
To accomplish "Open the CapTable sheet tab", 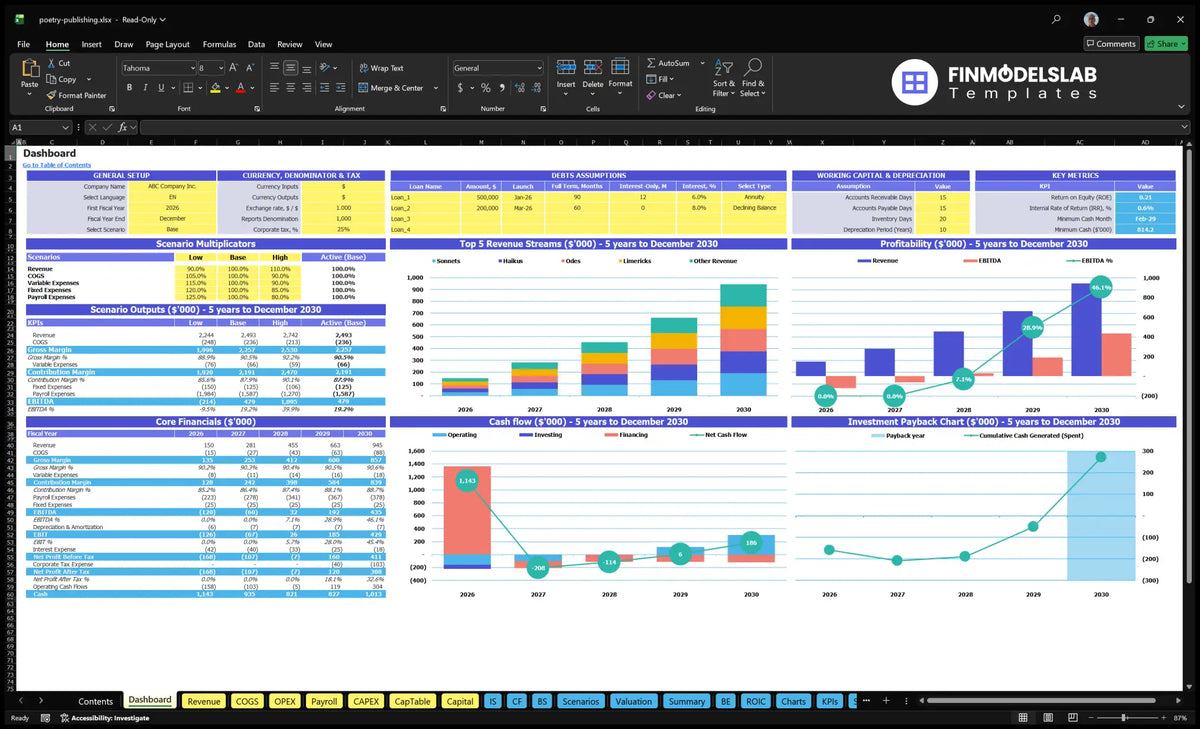I will pos(412,701).
